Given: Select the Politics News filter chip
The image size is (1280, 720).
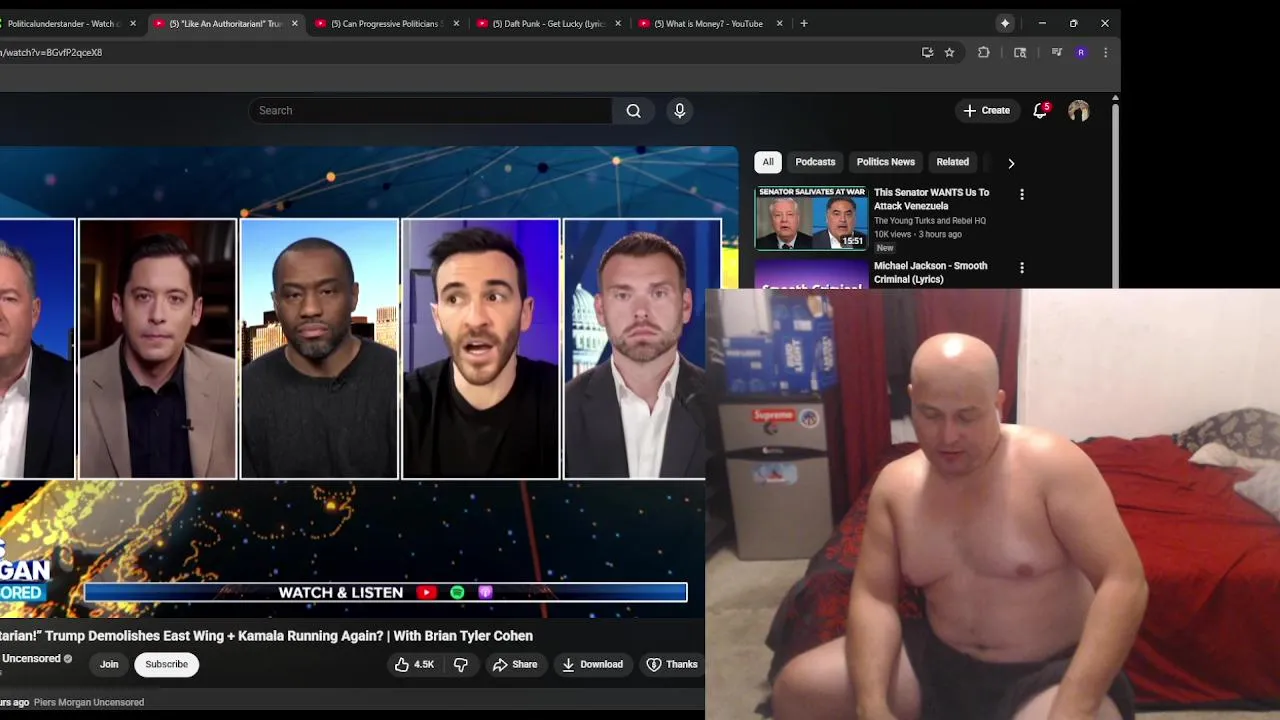Looking at the screenshot, I should coord(886,162).
